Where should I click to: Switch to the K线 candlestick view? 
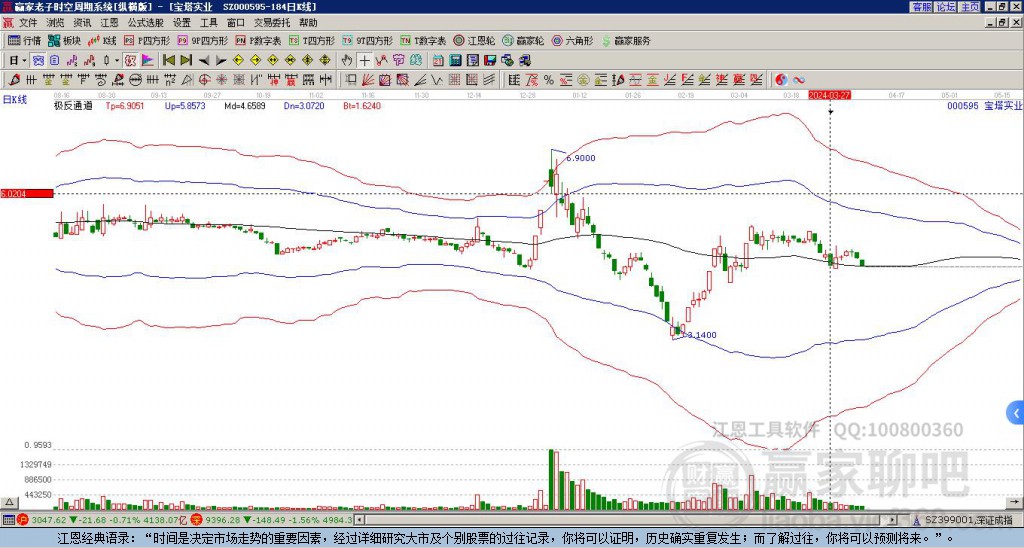click(102, 40)
